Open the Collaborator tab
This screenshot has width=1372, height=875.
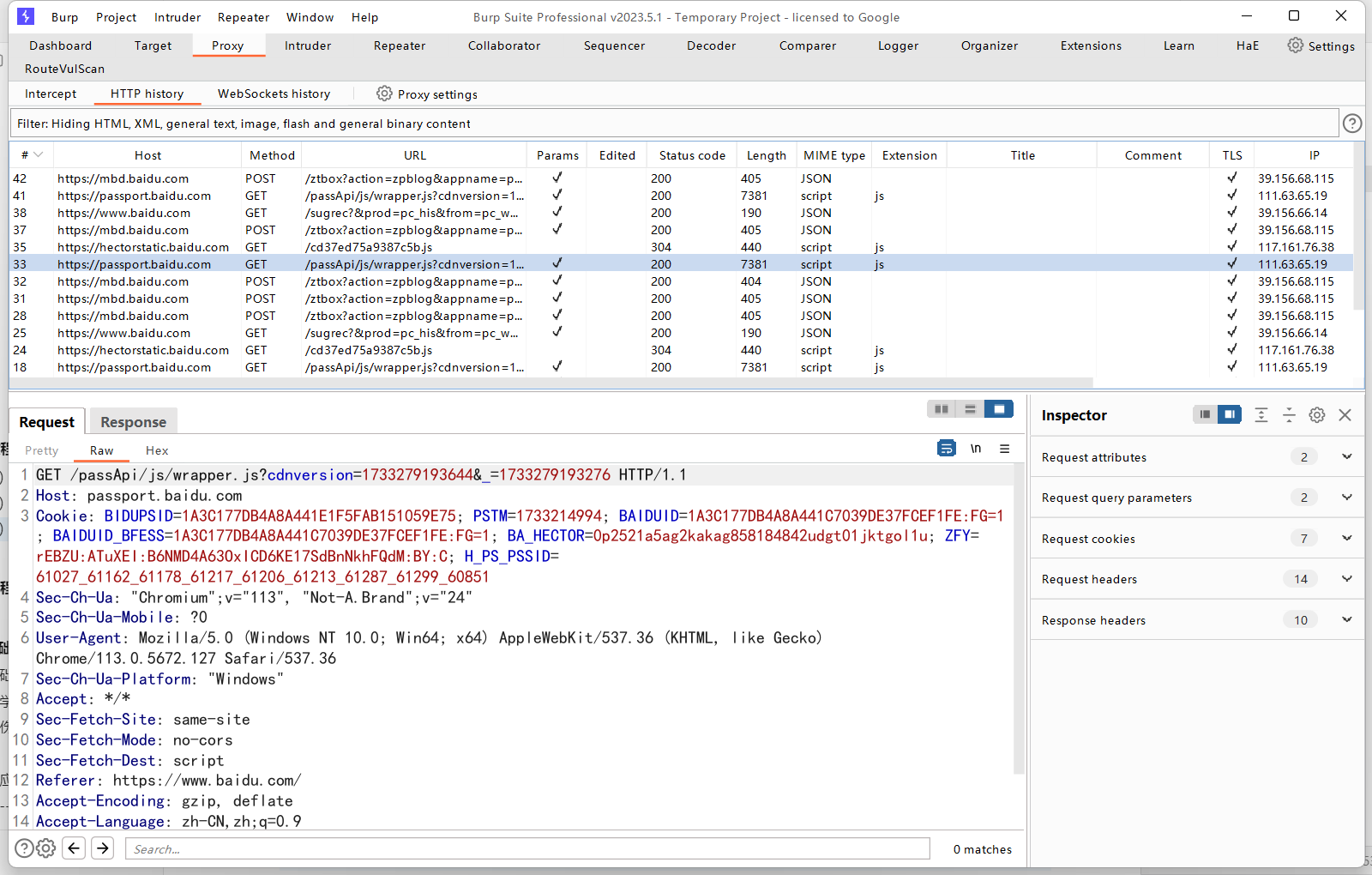(x=504, y=45)
